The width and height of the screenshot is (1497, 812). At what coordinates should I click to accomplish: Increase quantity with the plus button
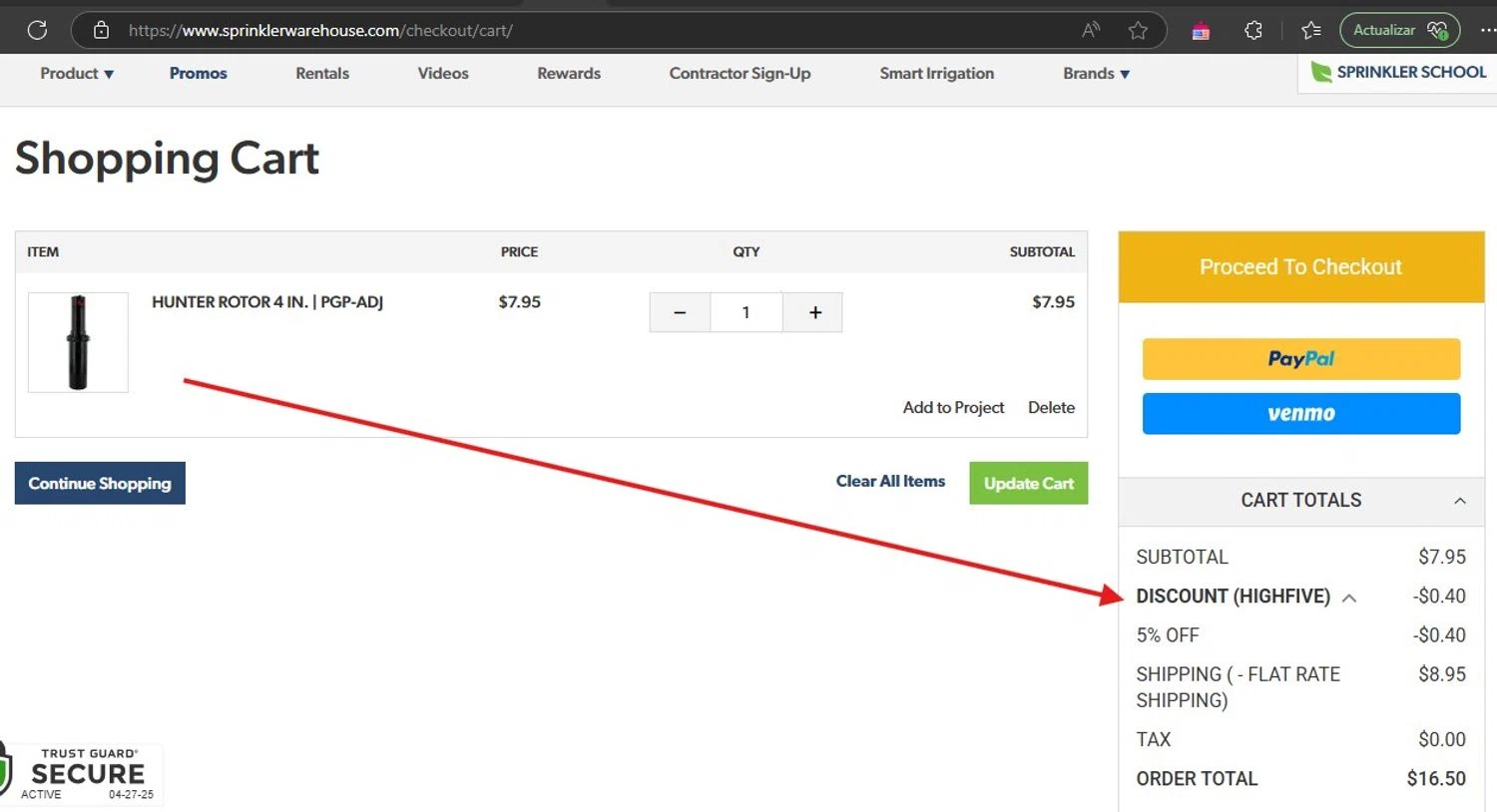point(814,312)
